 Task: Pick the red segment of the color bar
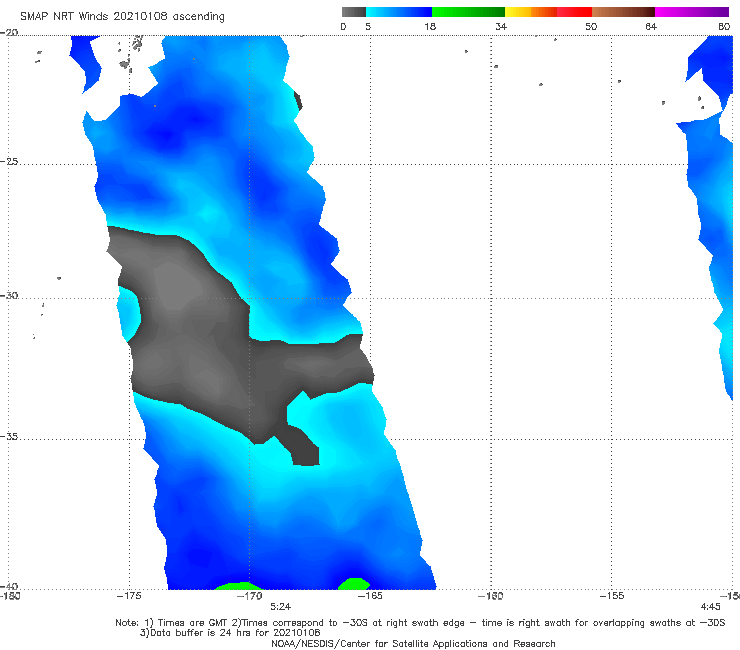point(574,12)
